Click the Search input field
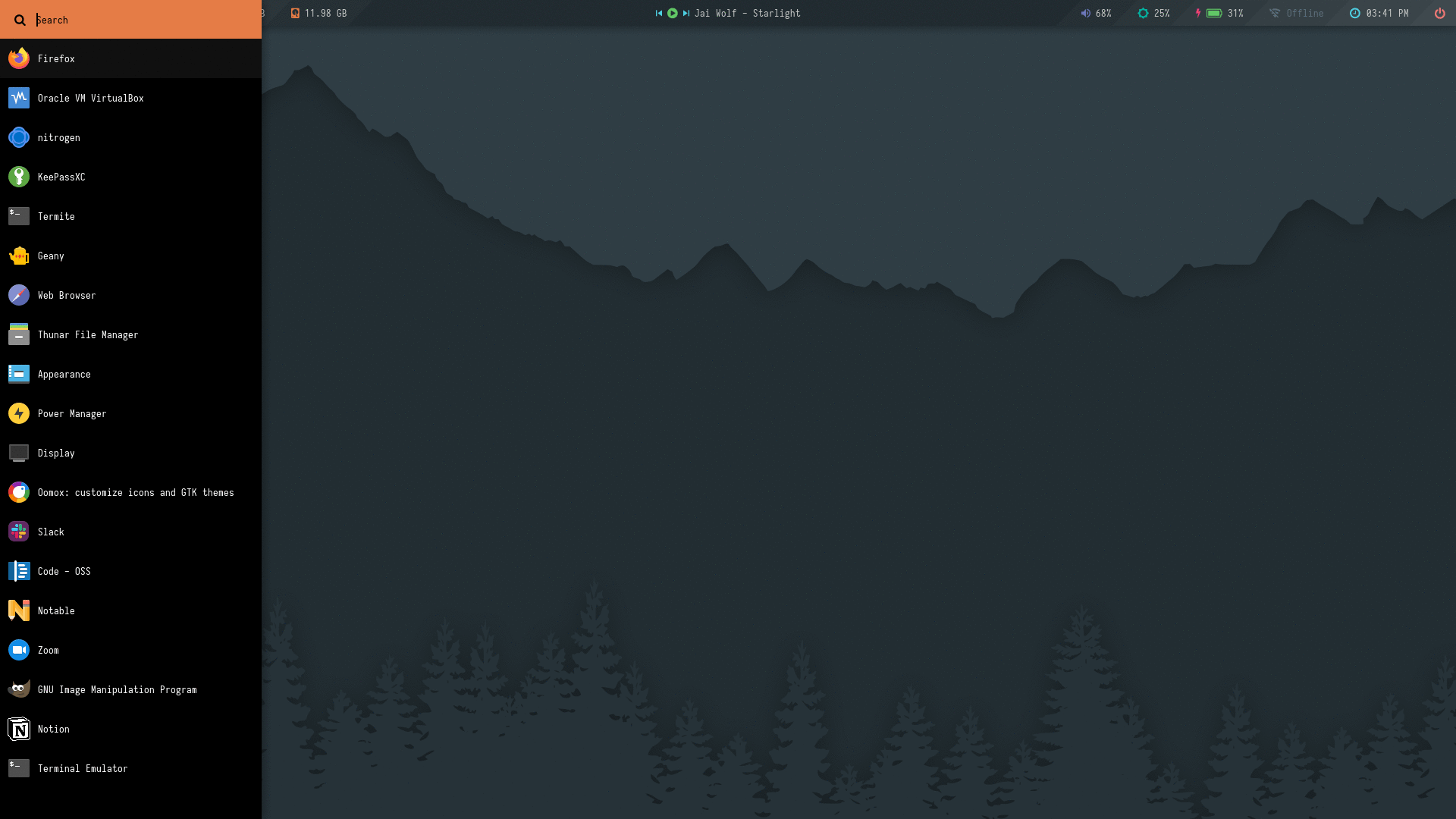The width and height of the screenshot is (1456, 819). click(144, 20)
